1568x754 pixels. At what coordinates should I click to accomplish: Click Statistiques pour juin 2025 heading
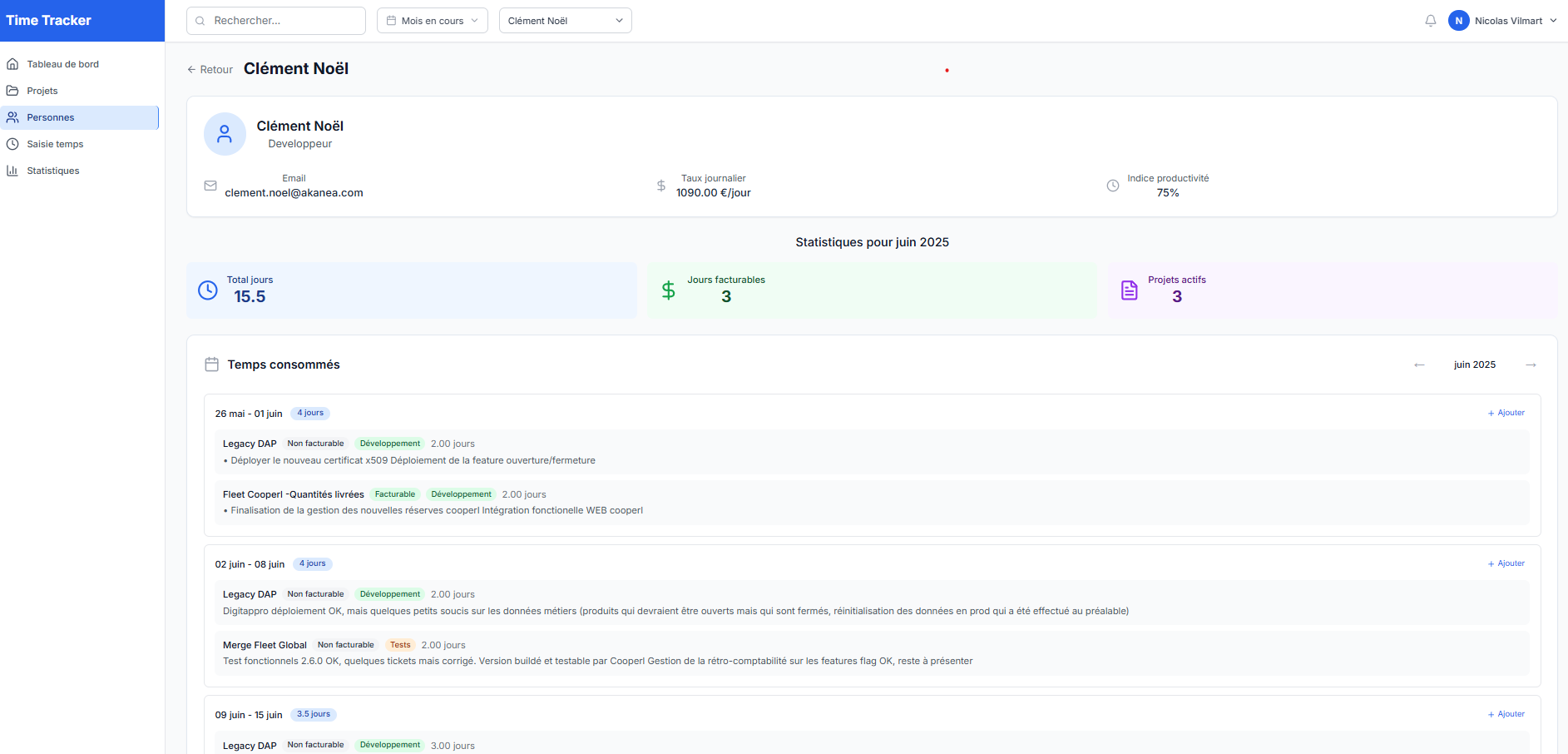(872, 242)
